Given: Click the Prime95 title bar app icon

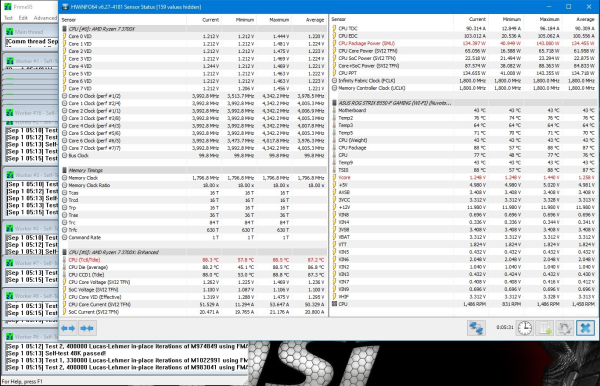Looking at the screenshot, I should tap(8, 7).
